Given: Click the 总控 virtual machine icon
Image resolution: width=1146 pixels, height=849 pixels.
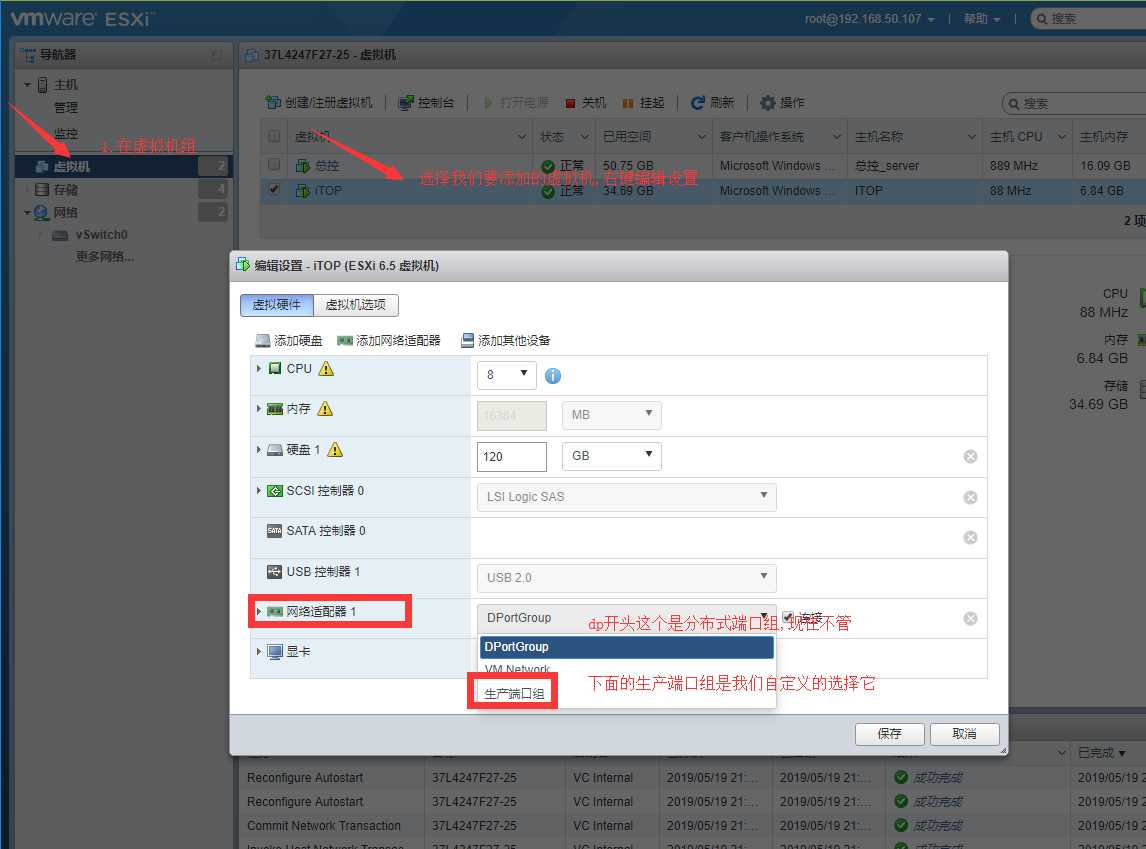Looking at the screenshot, I should pos(303,166).
